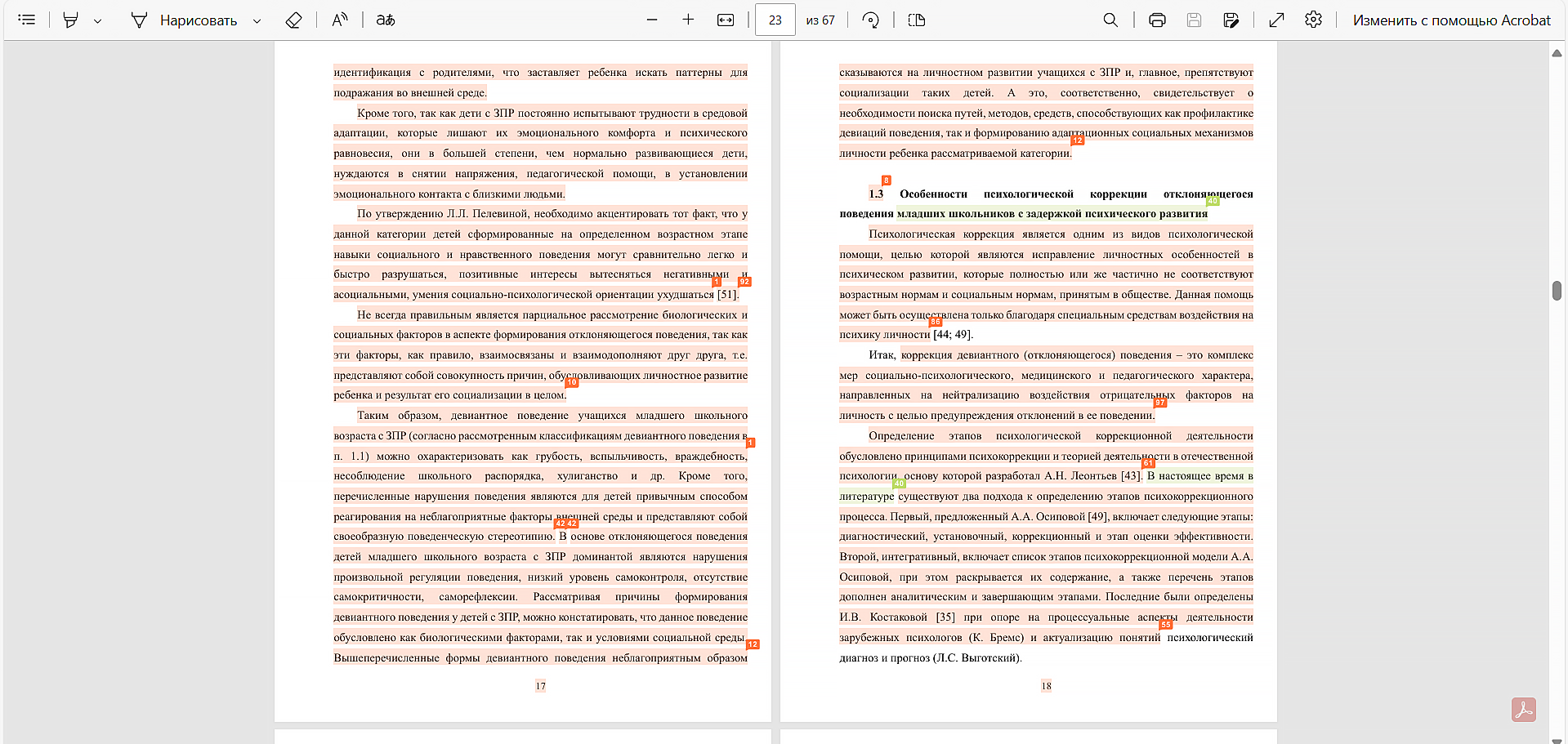Viewport: 1568px width, 744px height.
Task: Click the text '(Л.С. Выготский)'
Action: point(977,658)
